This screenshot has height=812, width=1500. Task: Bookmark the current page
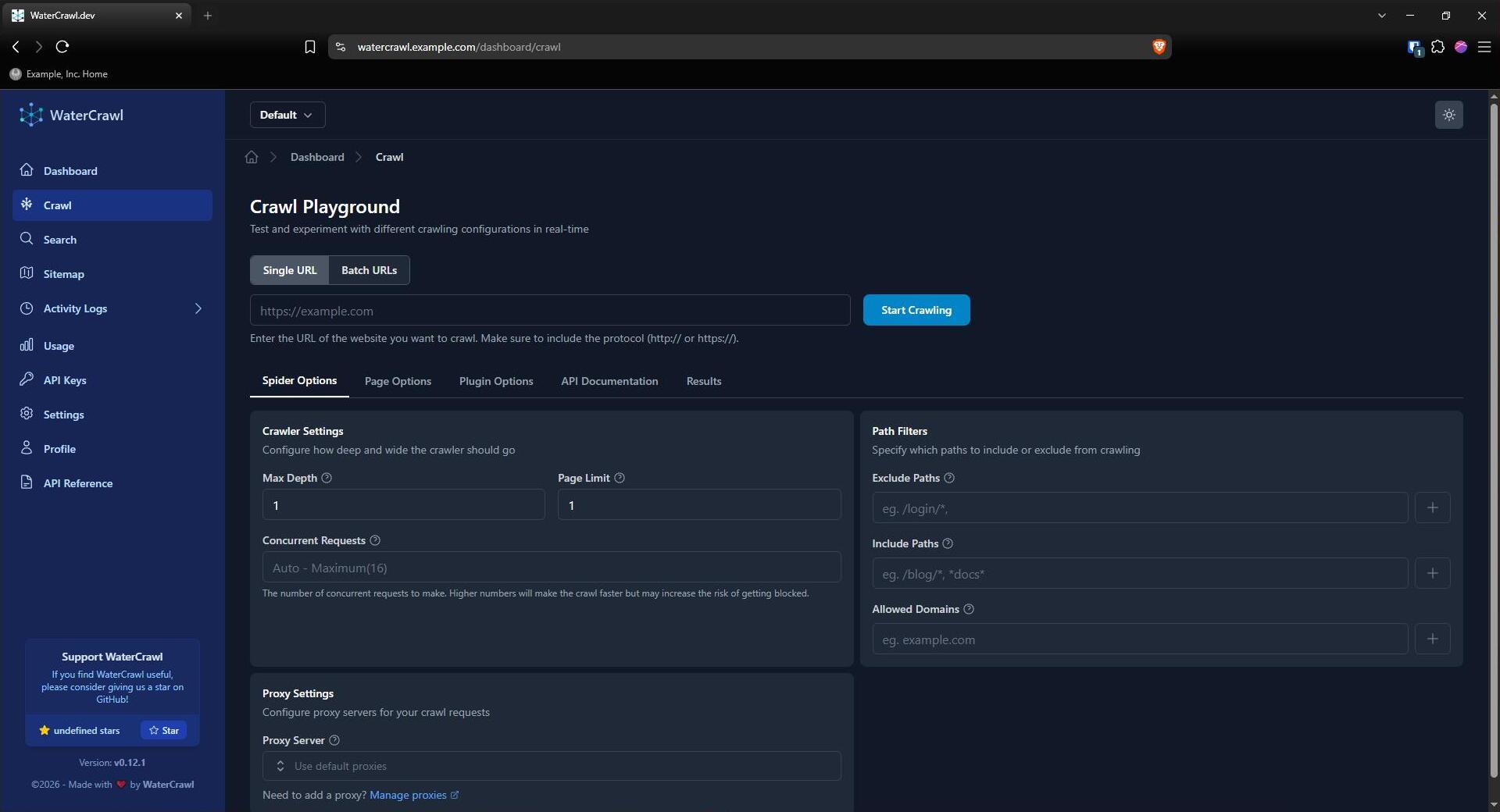click(310, 47)
